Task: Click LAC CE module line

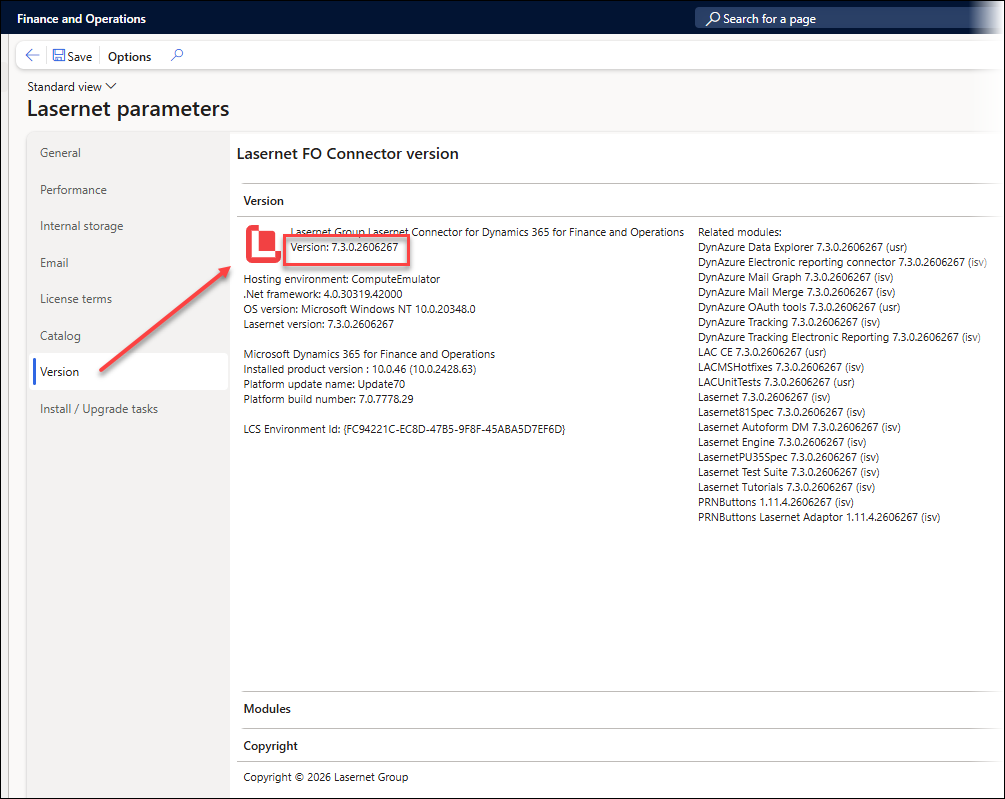Action: [x=762, y=352]
